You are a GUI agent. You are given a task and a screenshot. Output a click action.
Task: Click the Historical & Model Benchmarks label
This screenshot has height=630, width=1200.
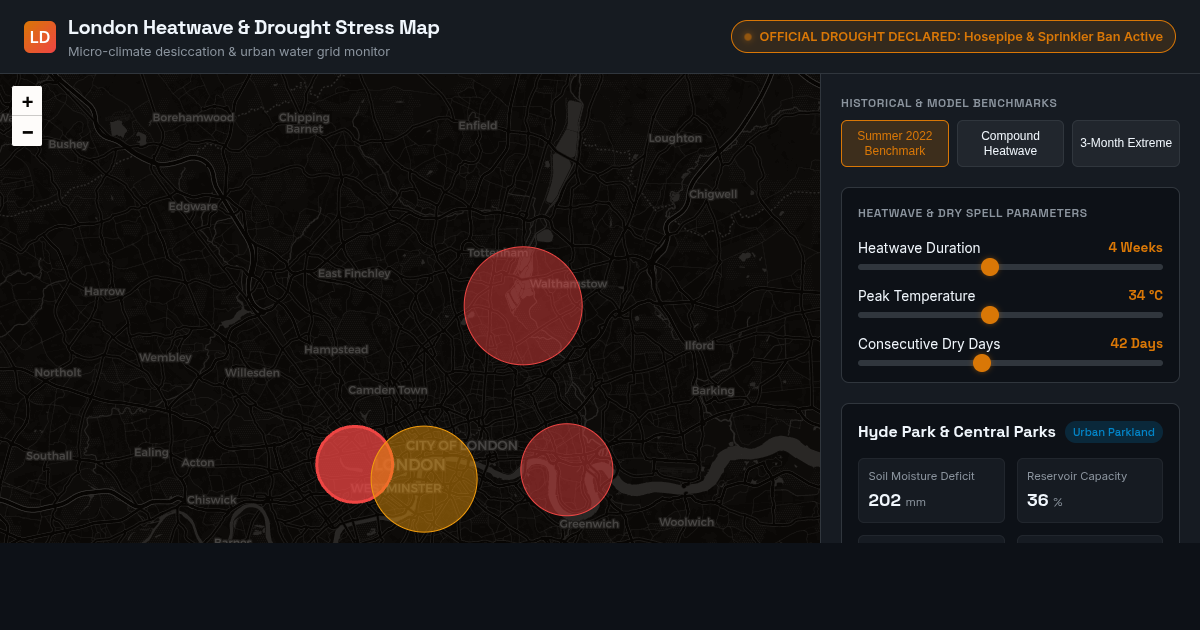tap(949, 103)
